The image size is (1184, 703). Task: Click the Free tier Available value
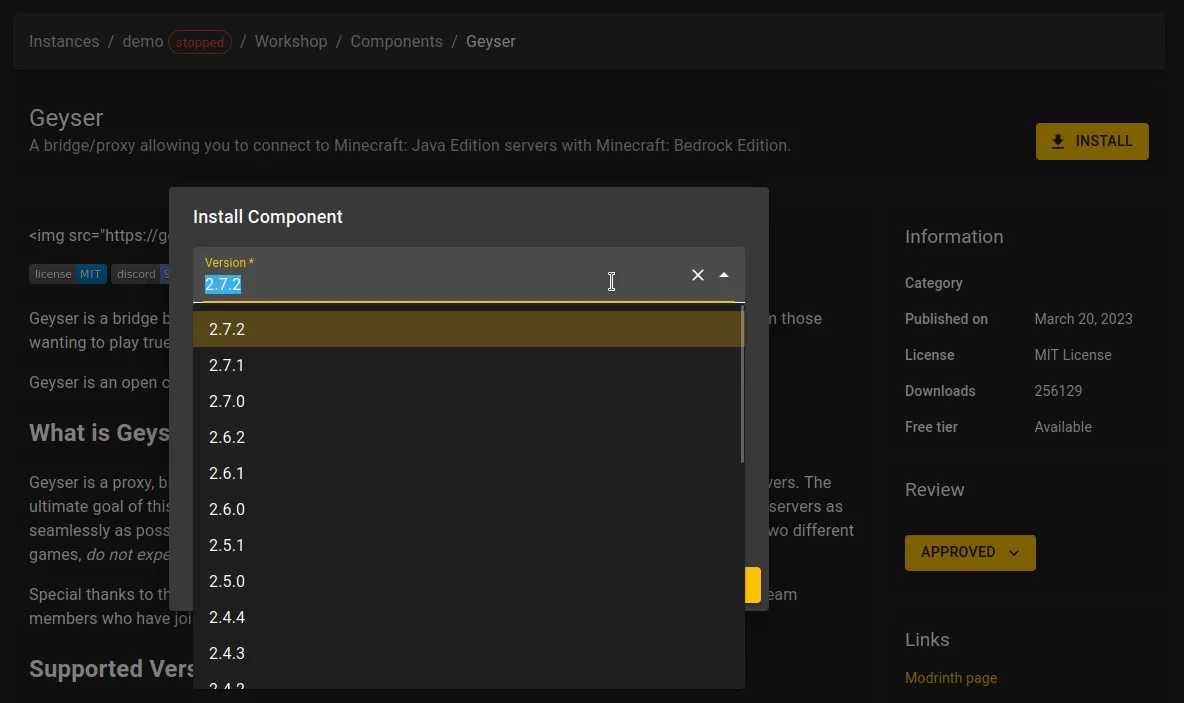coord(1062,427)
